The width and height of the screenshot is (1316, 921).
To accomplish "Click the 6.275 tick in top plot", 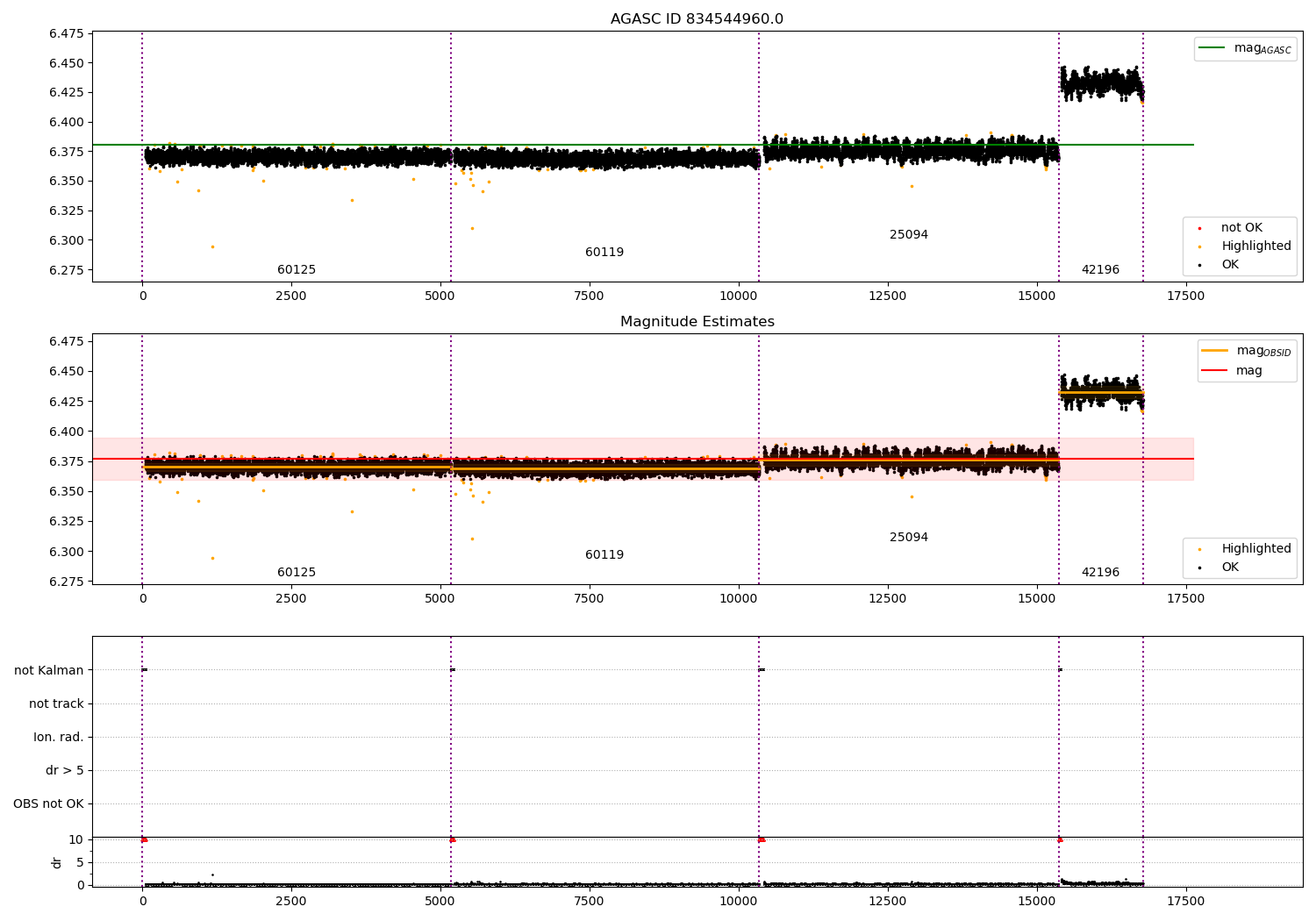I will click(67, 270).
